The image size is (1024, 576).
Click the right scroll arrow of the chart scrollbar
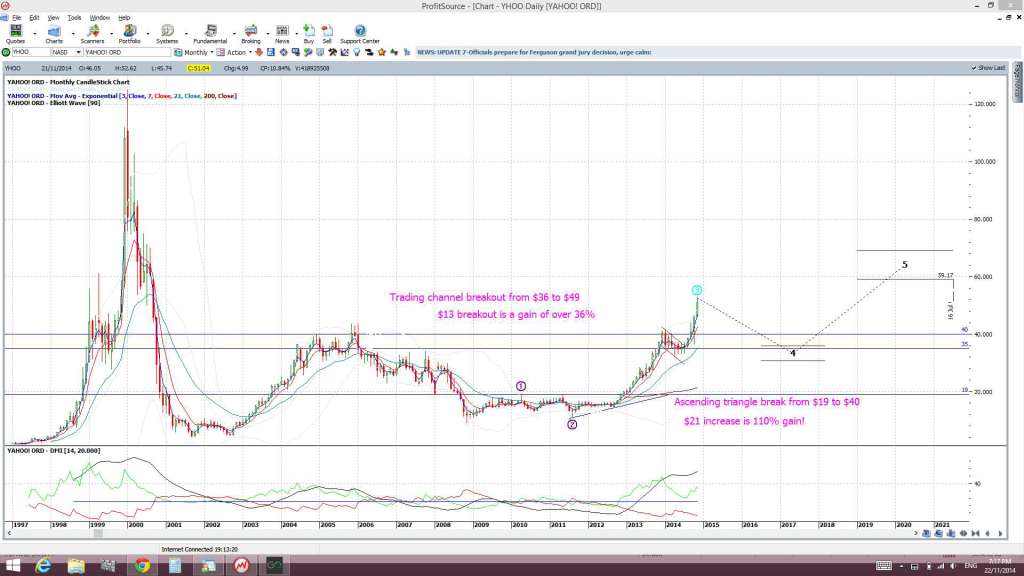tap(916, 534)
